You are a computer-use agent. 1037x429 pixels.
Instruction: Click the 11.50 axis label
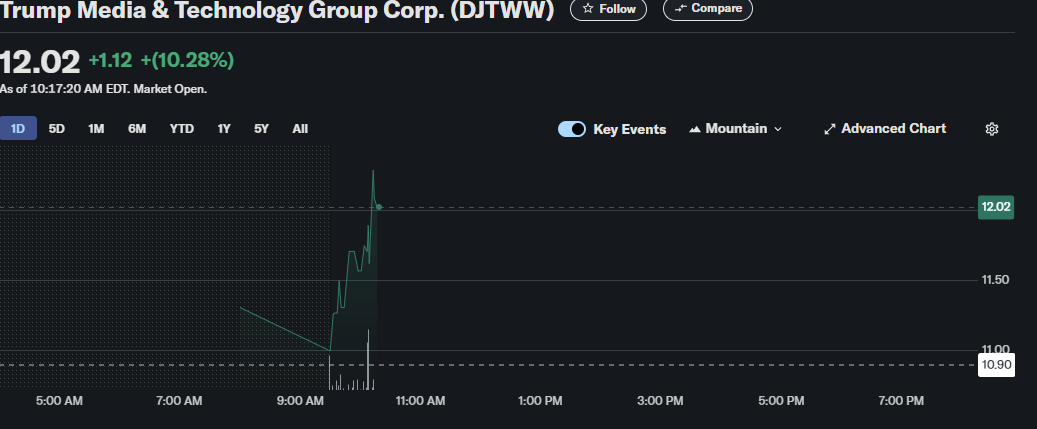coord(995,280)
